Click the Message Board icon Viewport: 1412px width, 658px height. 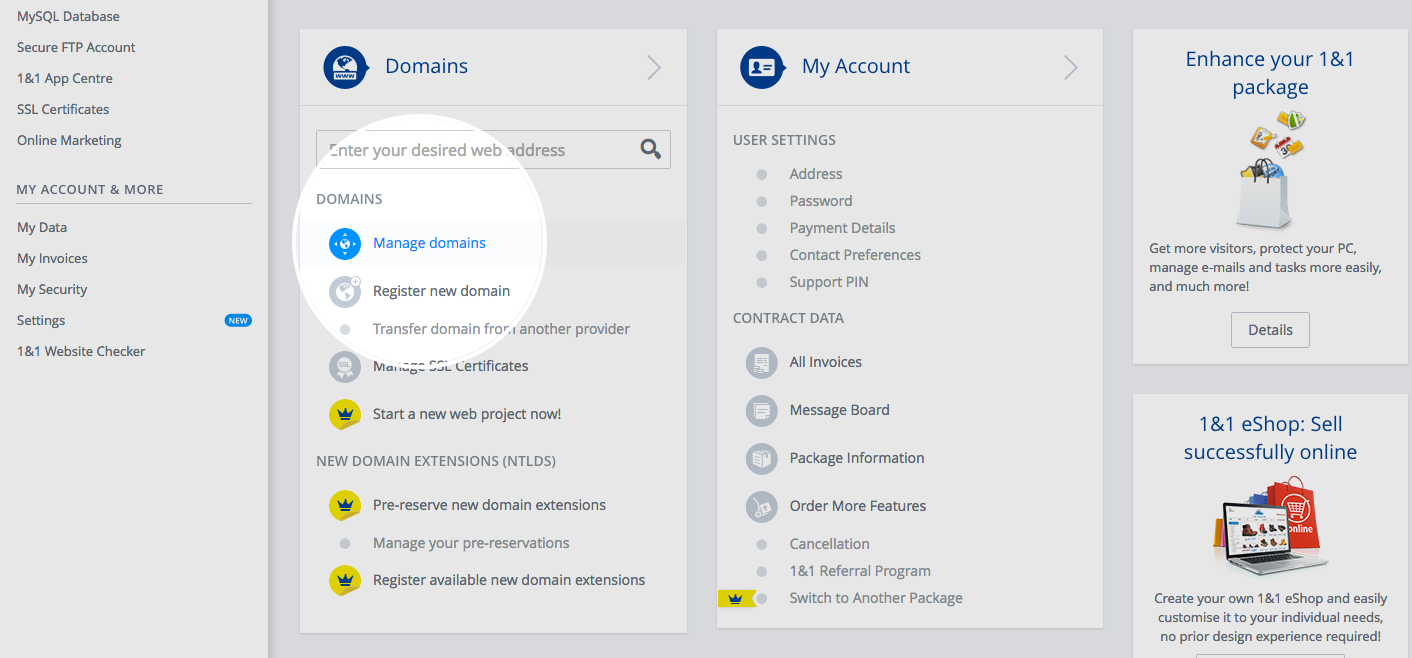click(x=761, y=410)
